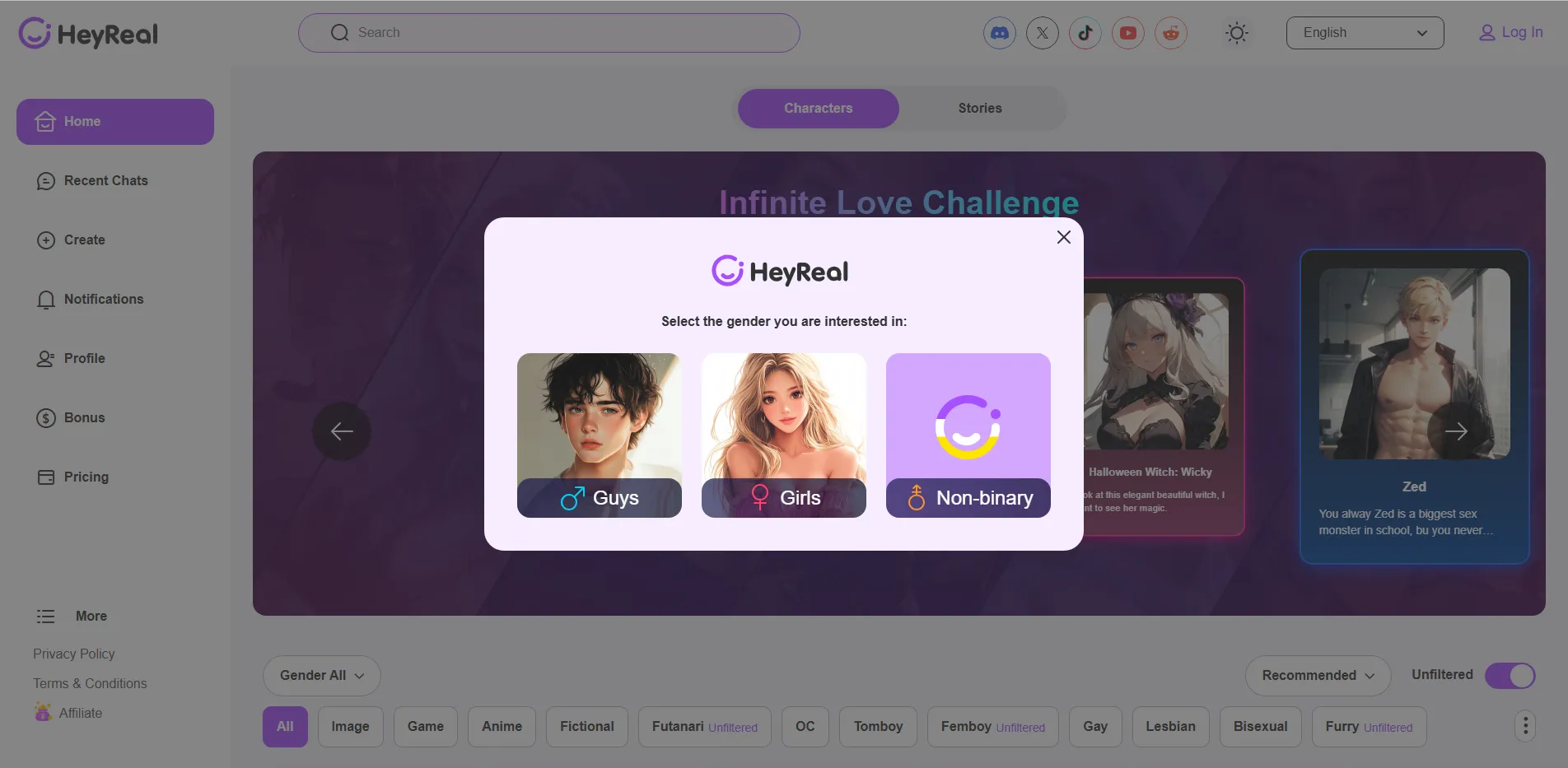Screen dimensions: 1568x768
Task: Choose the Non-binary gender option
Action: [x=968, y=435]
